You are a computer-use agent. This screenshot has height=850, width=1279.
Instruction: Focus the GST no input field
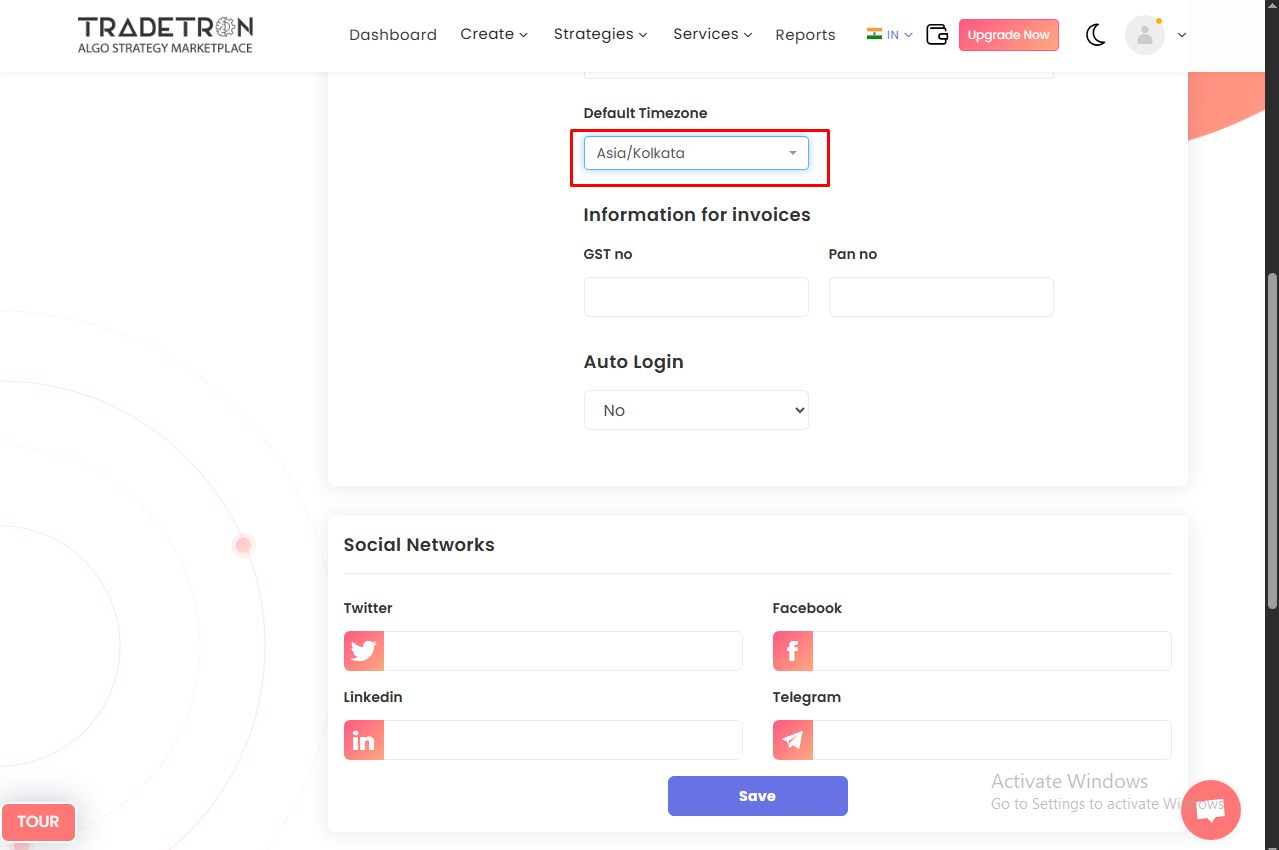696,297
